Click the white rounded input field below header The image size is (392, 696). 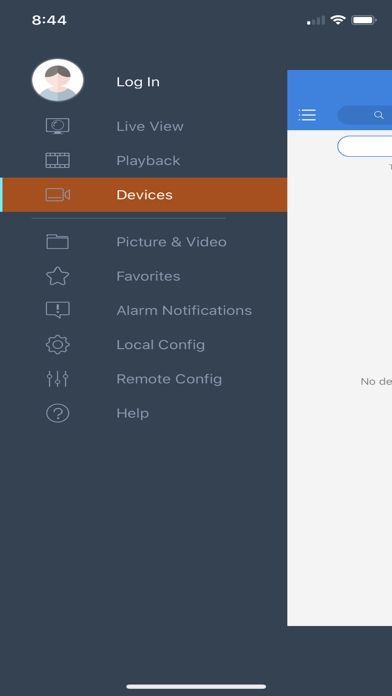364,146
